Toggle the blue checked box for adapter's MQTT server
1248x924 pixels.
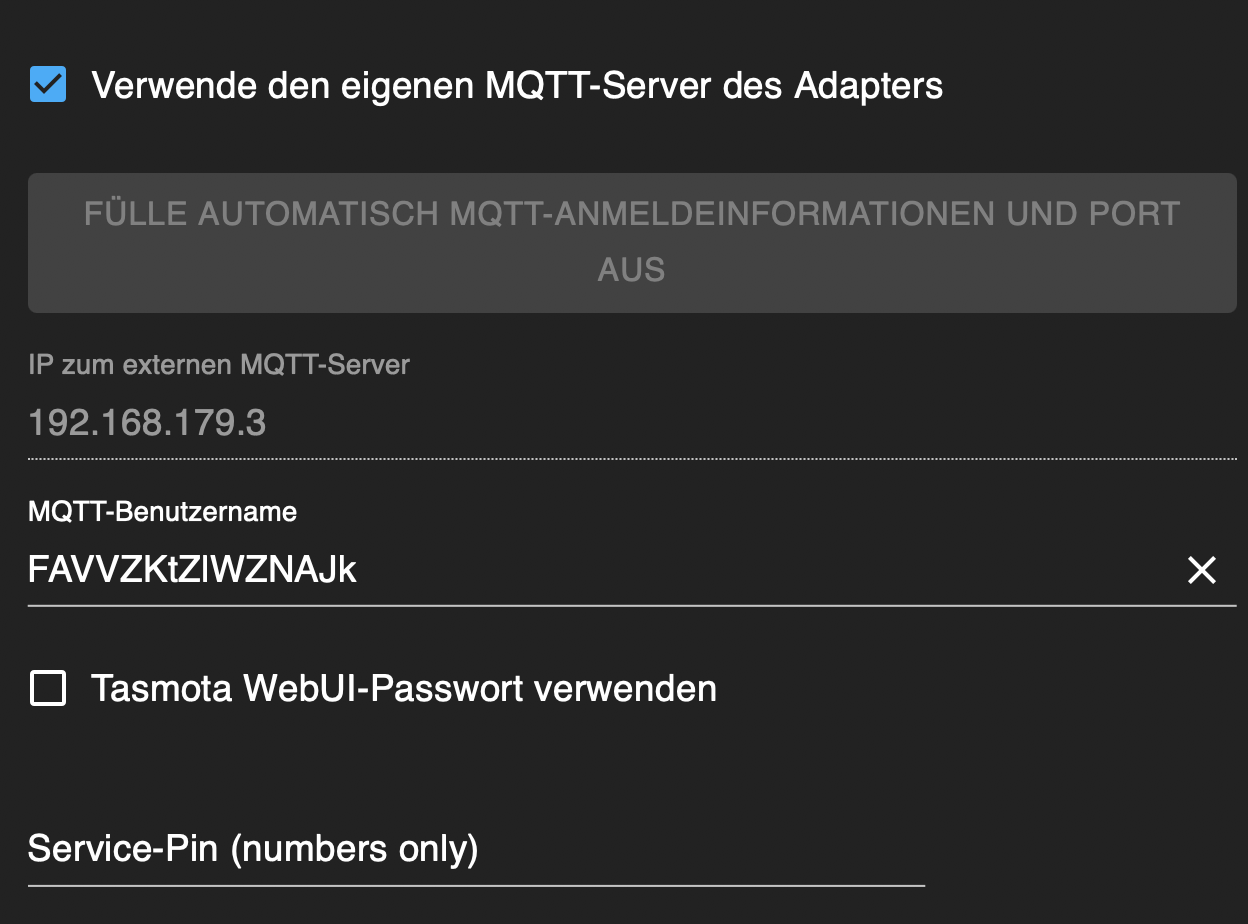48,85
